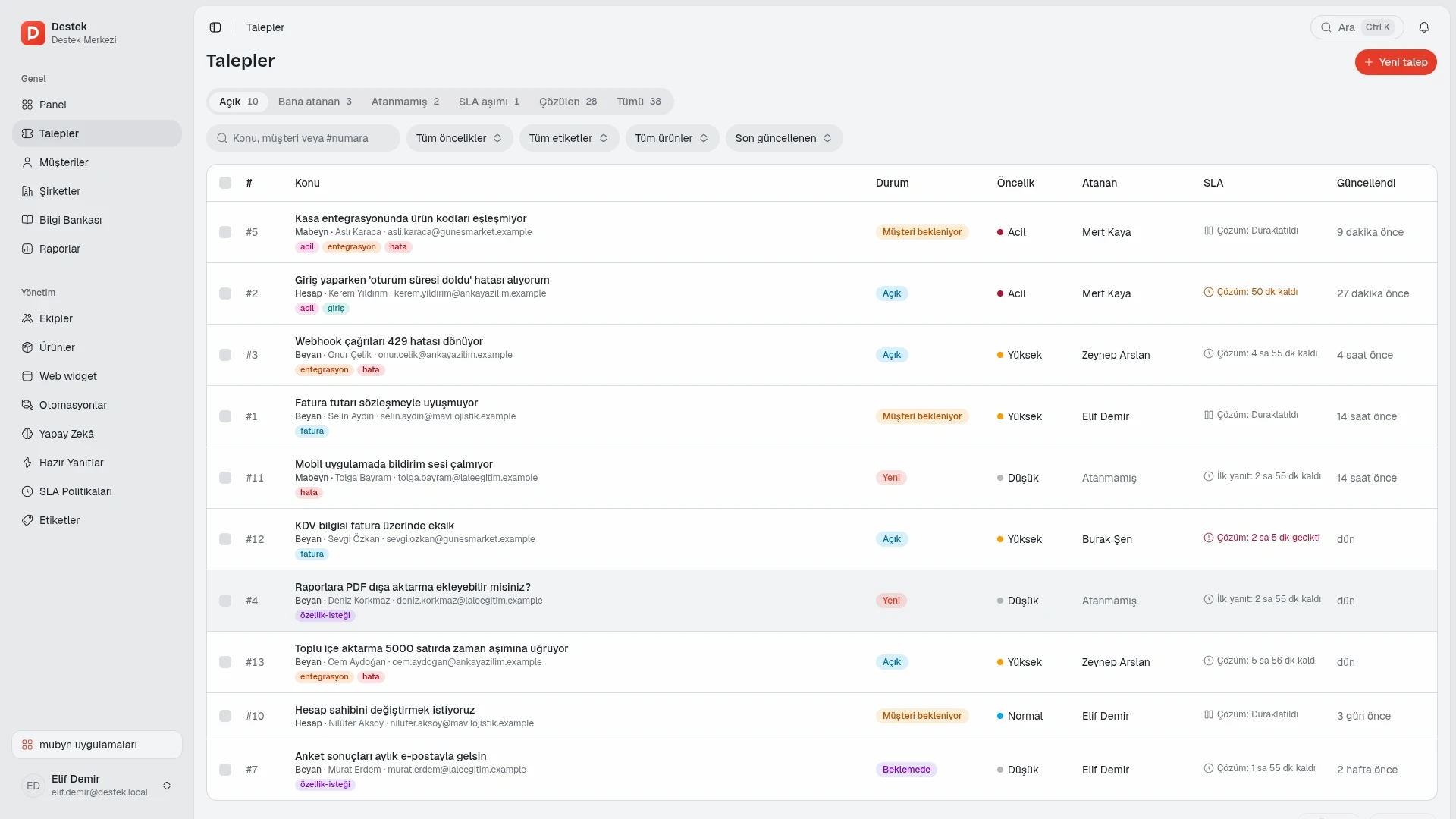Open Web widget settings
Viewport: 1456px width, 819px height.
97,376
